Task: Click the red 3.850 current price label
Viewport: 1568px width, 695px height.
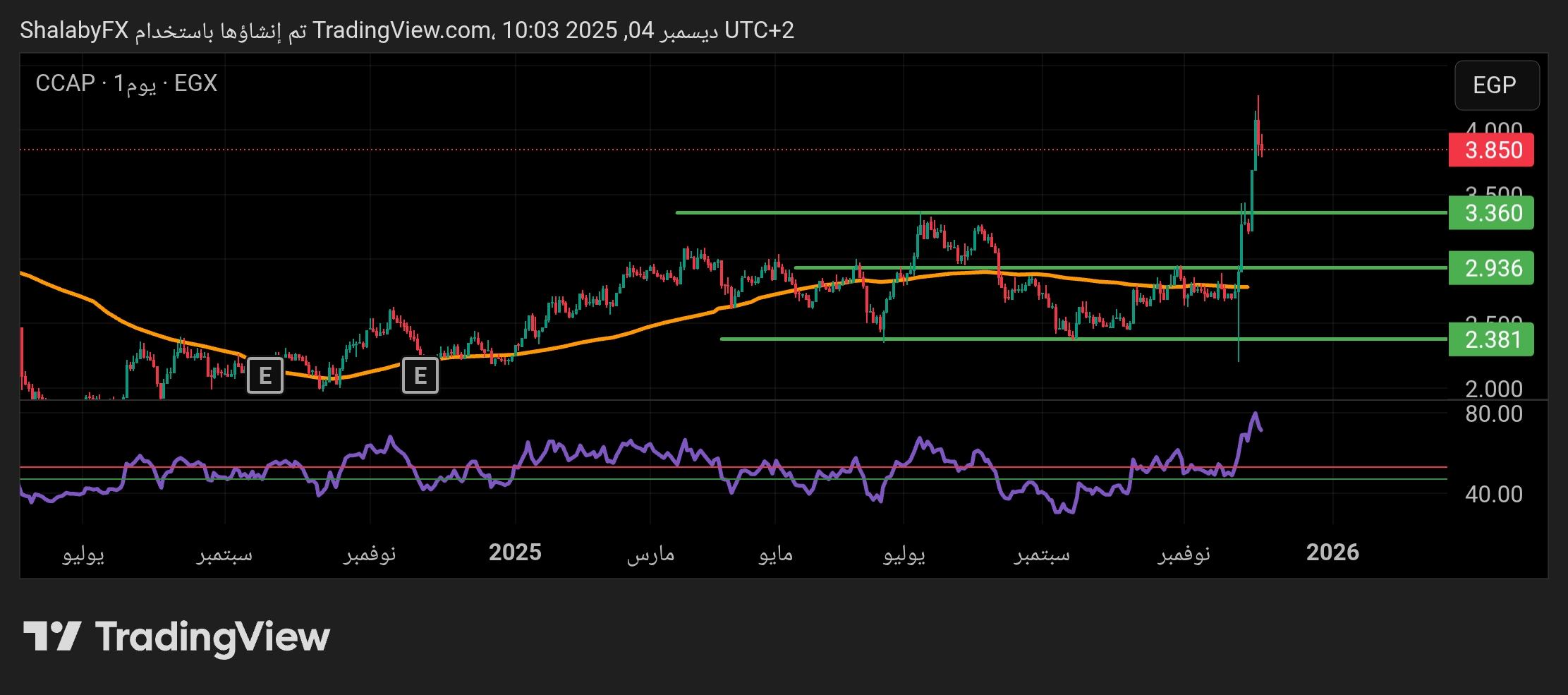Action: point(1491,150)
